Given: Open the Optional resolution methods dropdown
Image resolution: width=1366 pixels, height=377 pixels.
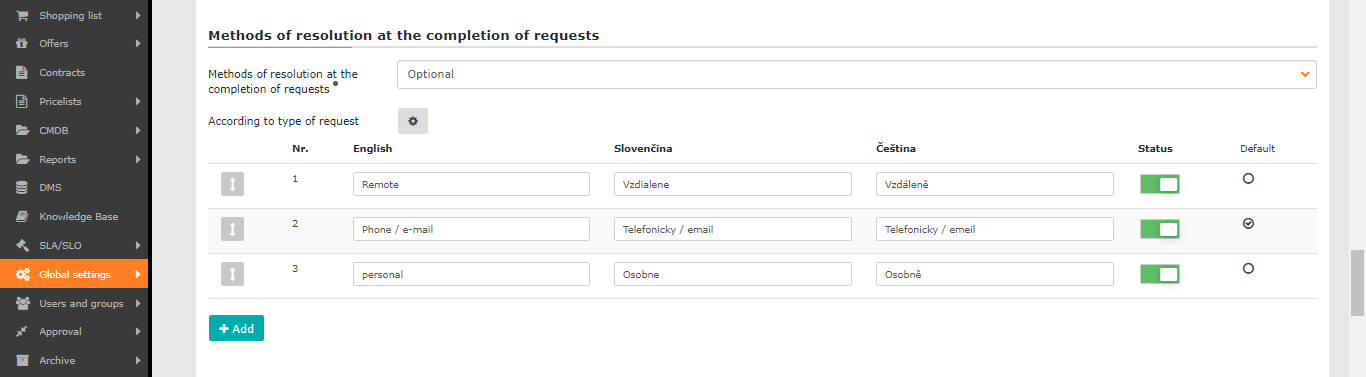Looking at the screenshot, I should coord(857,74).
